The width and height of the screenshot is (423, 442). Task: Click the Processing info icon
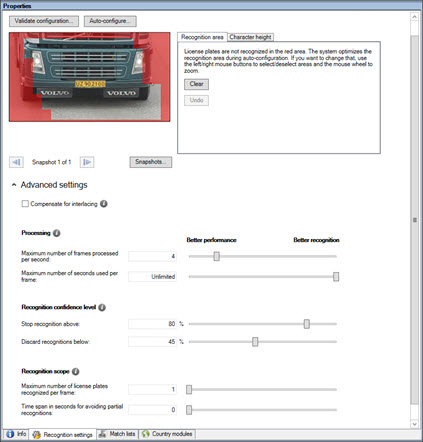pyautogui.click(x=57, y=233)
